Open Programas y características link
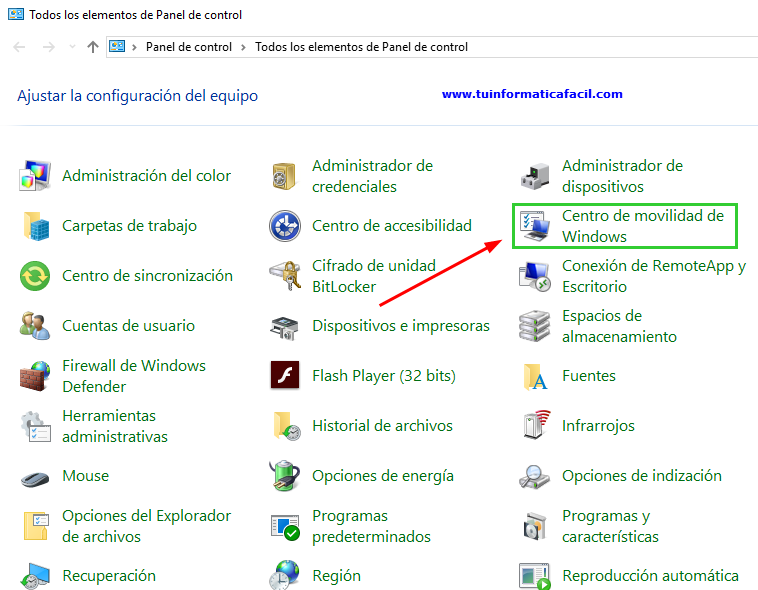Image resolution: width=758 pixels, height=590 pixels. (x=610, y=526)
